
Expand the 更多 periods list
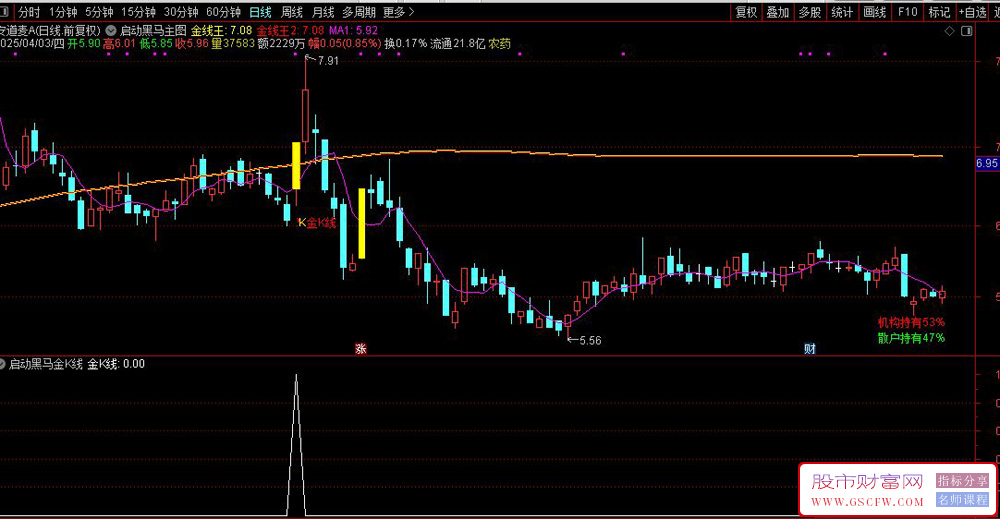tap(399, 12)
